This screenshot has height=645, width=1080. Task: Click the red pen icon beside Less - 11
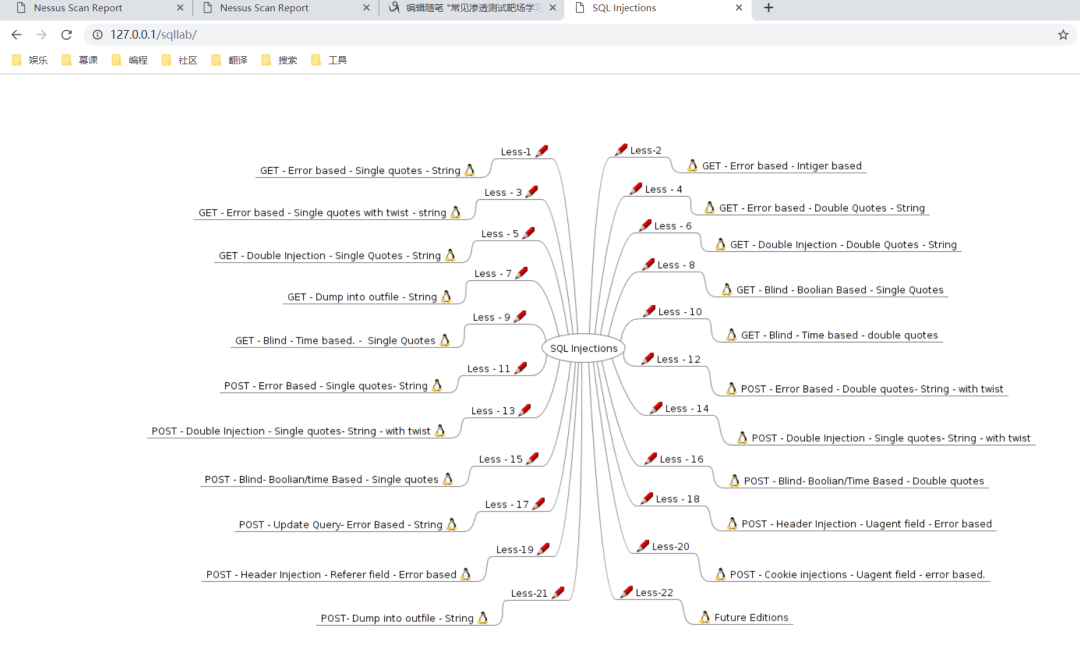pos(521,368)
